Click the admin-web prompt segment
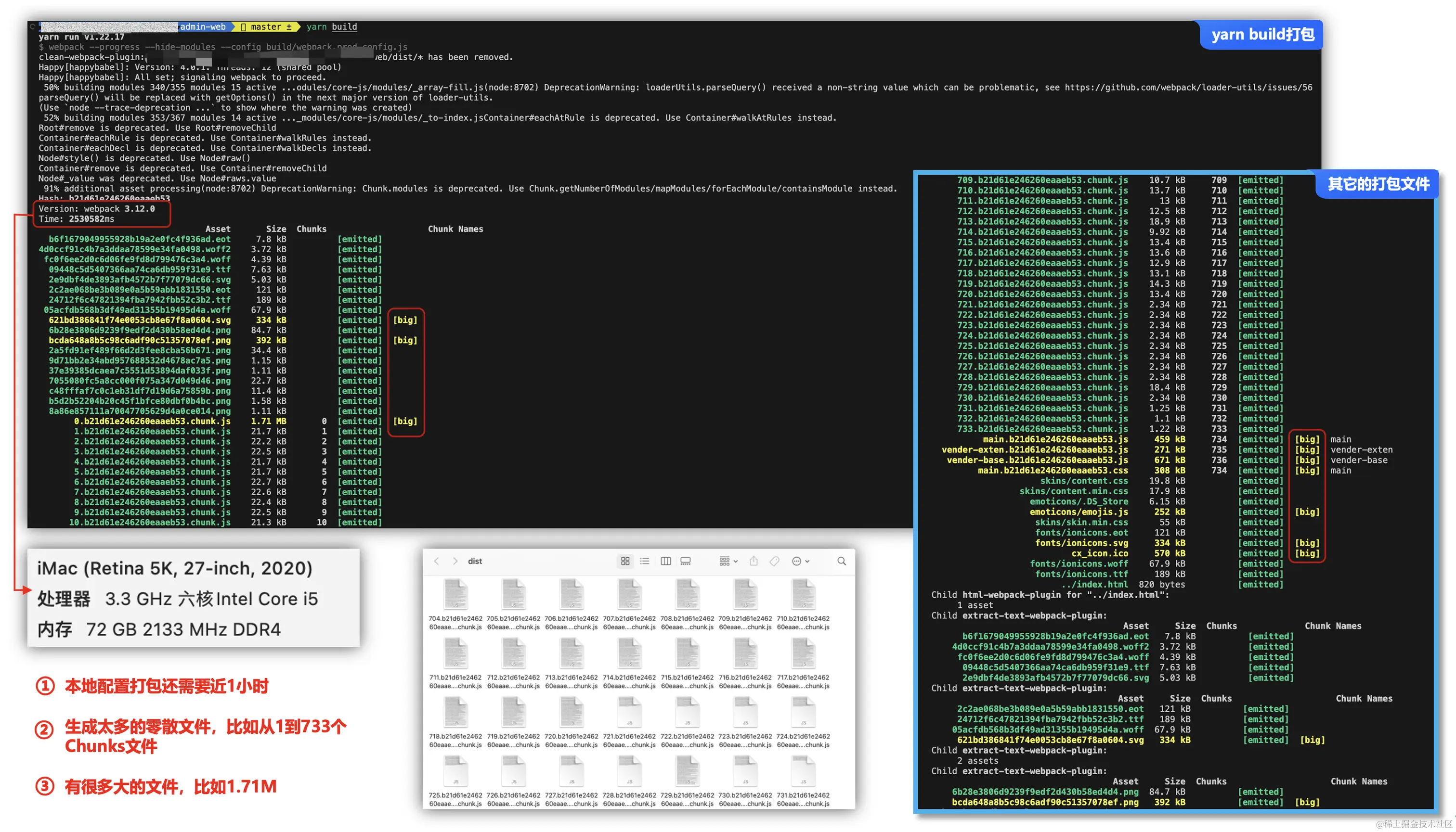Screen dimensions: 1456x832 point(203,27)
